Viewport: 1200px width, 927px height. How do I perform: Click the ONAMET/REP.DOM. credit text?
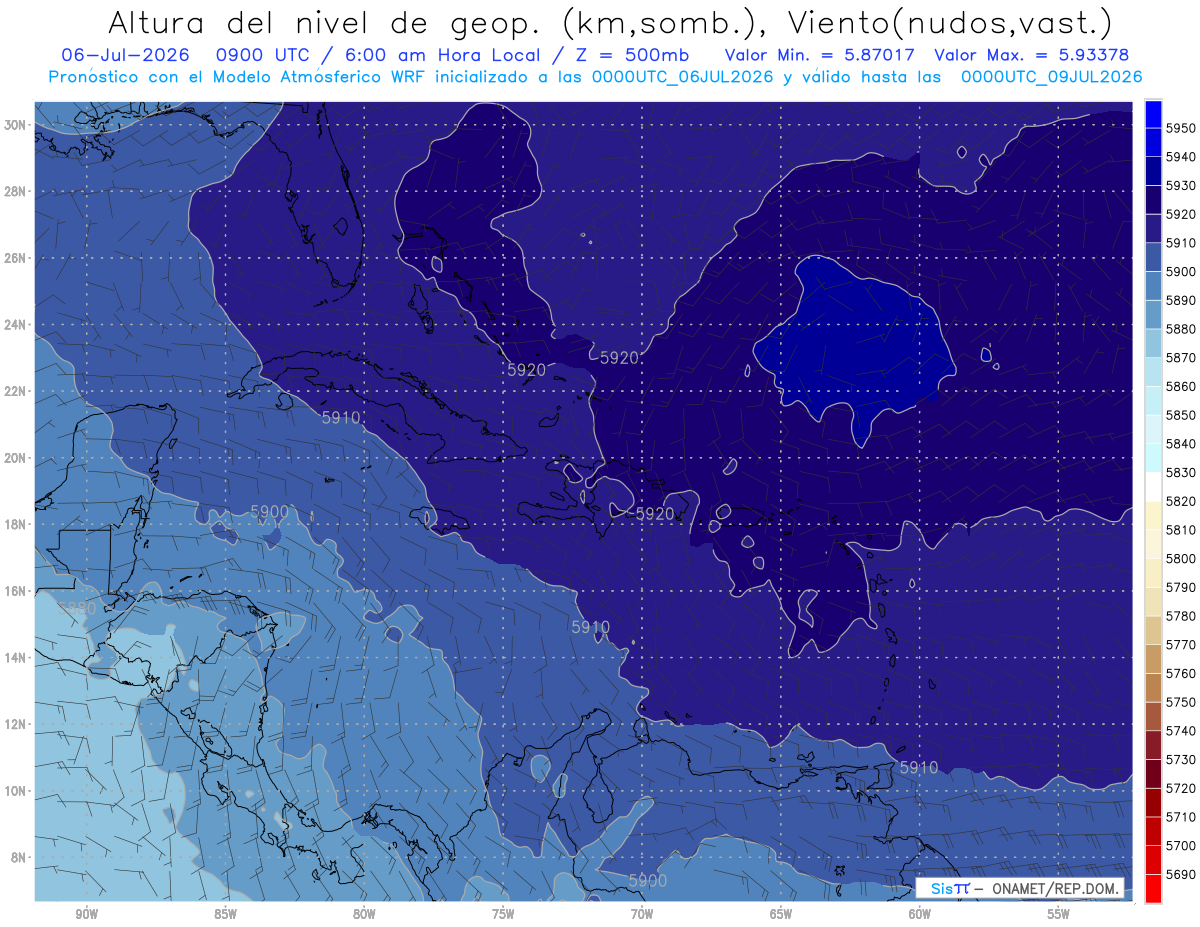(x=1053, y=889)
